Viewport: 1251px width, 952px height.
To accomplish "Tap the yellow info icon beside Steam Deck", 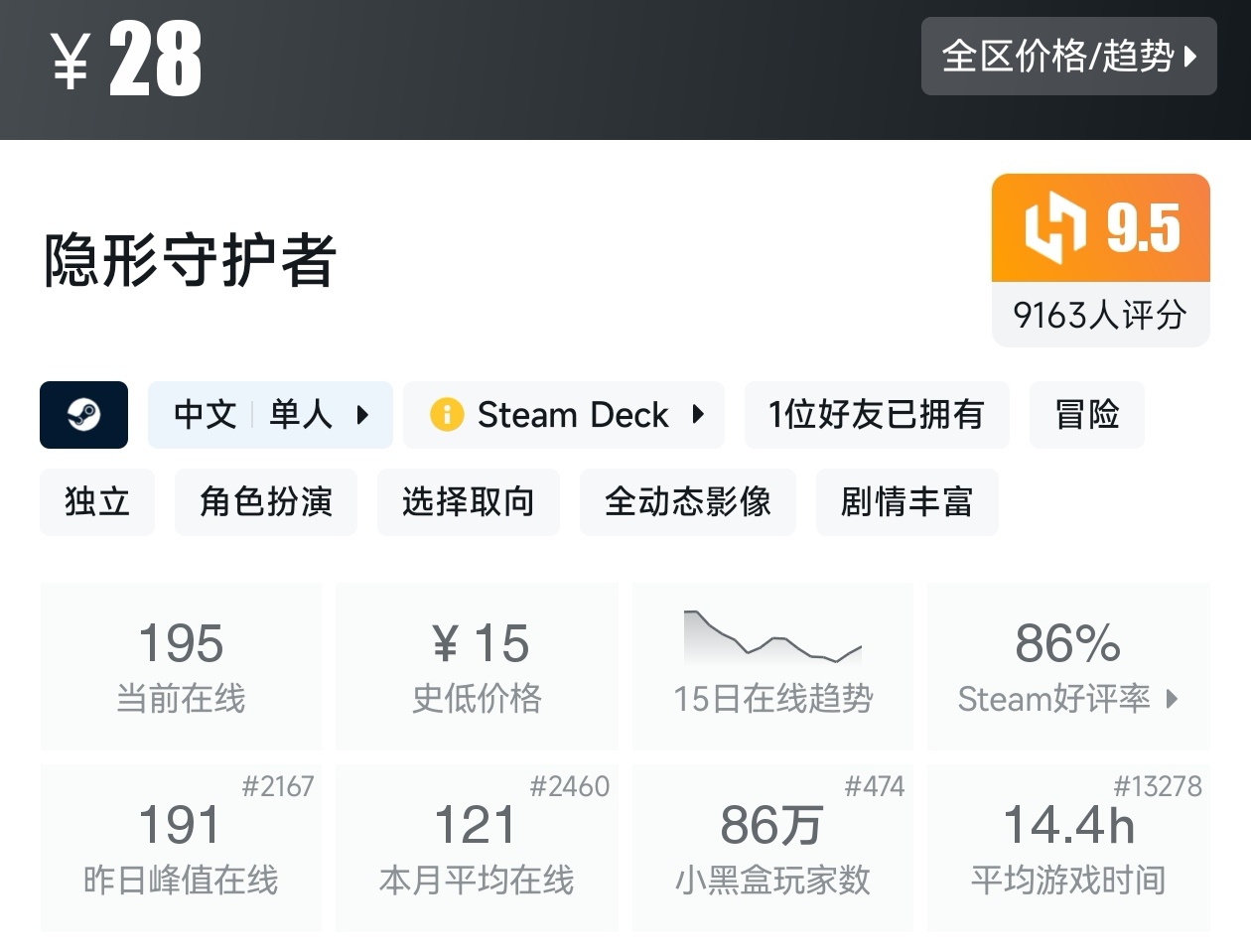I will (x=446, y=414).
